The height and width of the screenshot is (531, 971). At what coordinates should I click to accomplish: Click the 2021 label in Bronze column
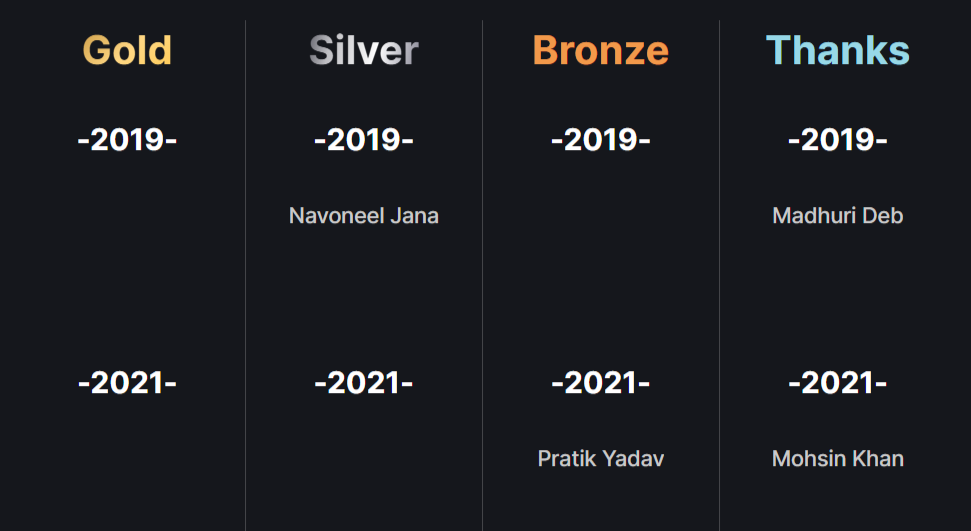(600, 382)
